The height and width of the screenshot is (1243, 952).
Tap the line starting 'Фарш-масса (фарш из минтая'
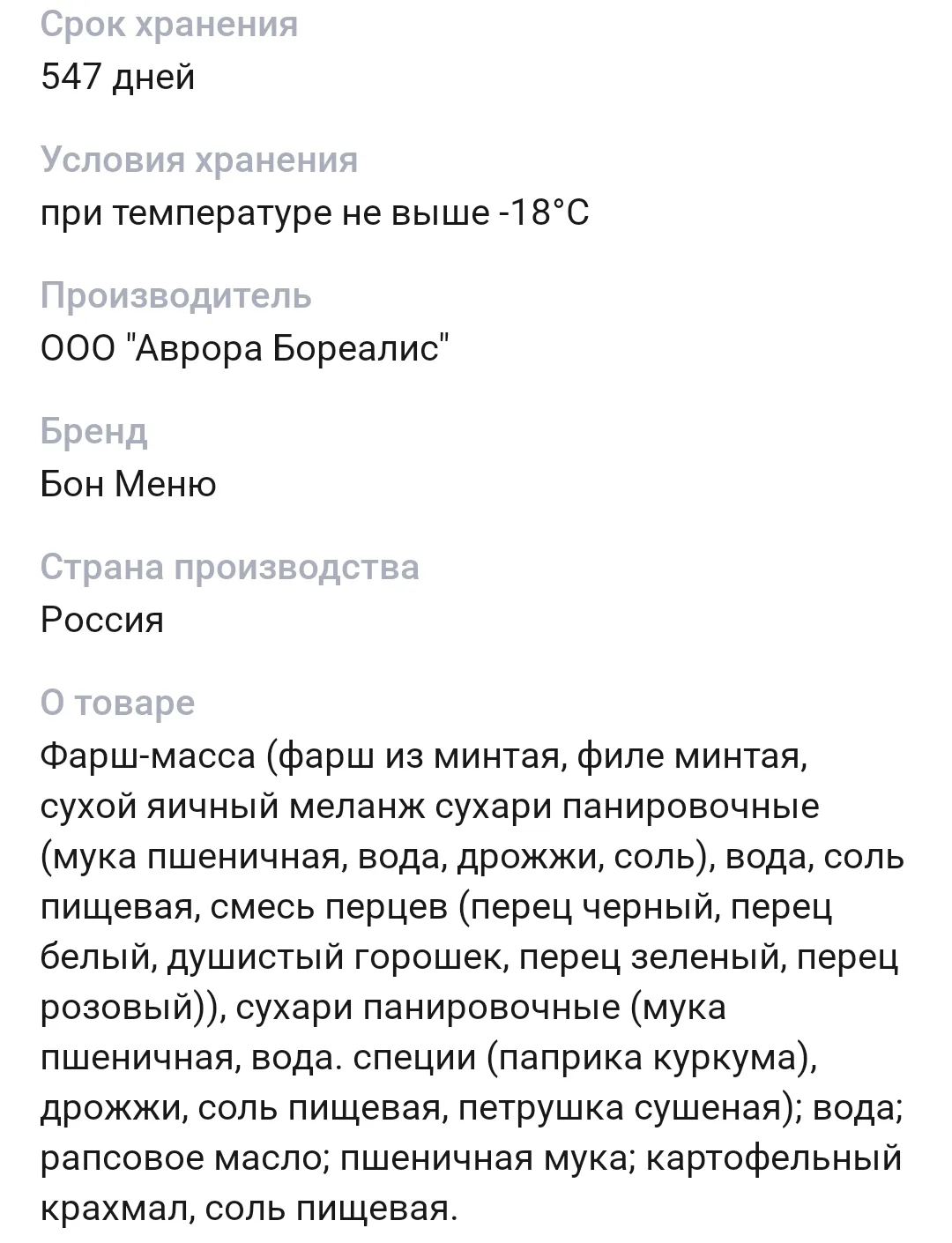point(424,756)
